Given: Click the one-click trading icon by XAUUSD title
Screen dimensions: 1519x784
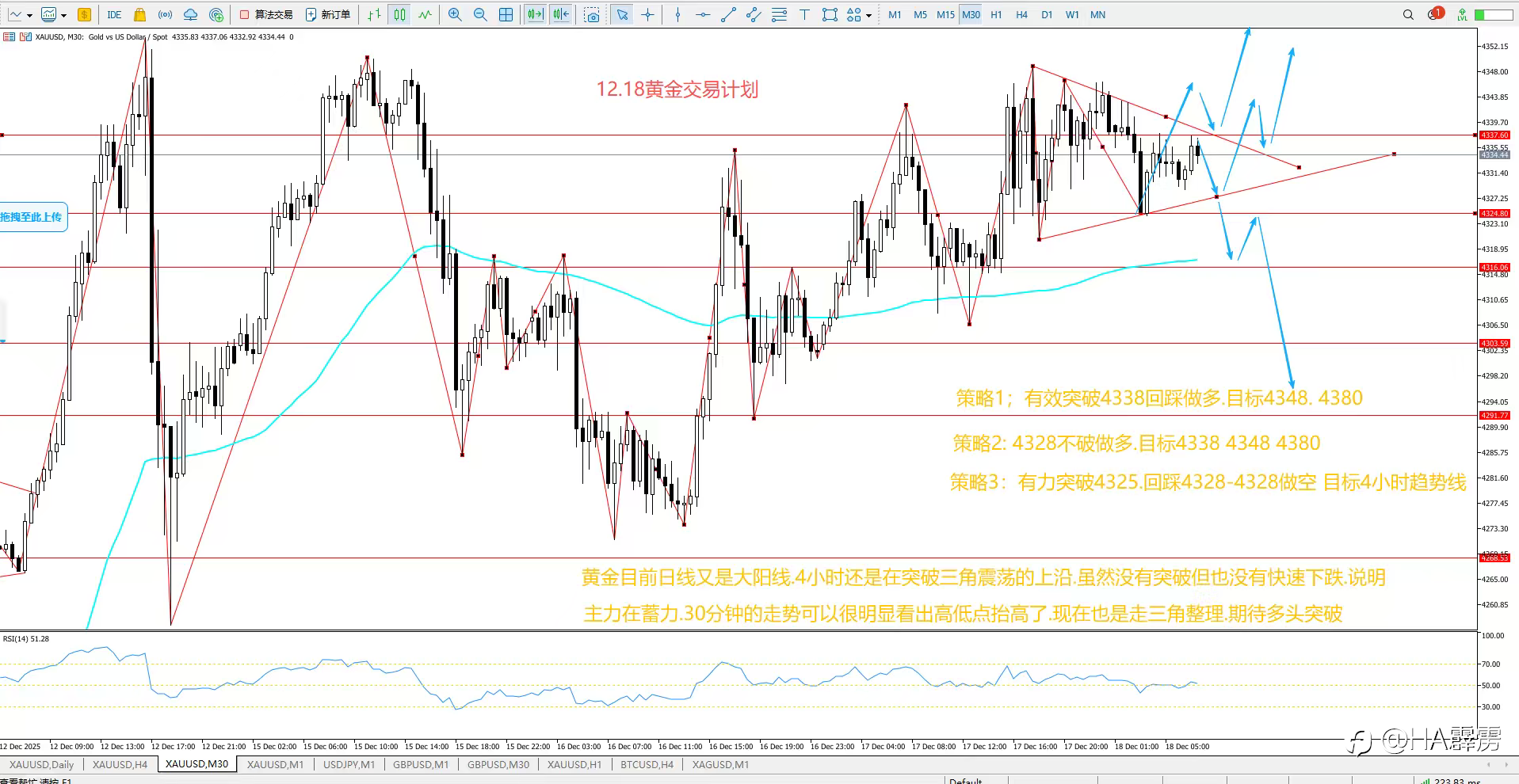Looking at the screenshot, I should click(25, 36).
